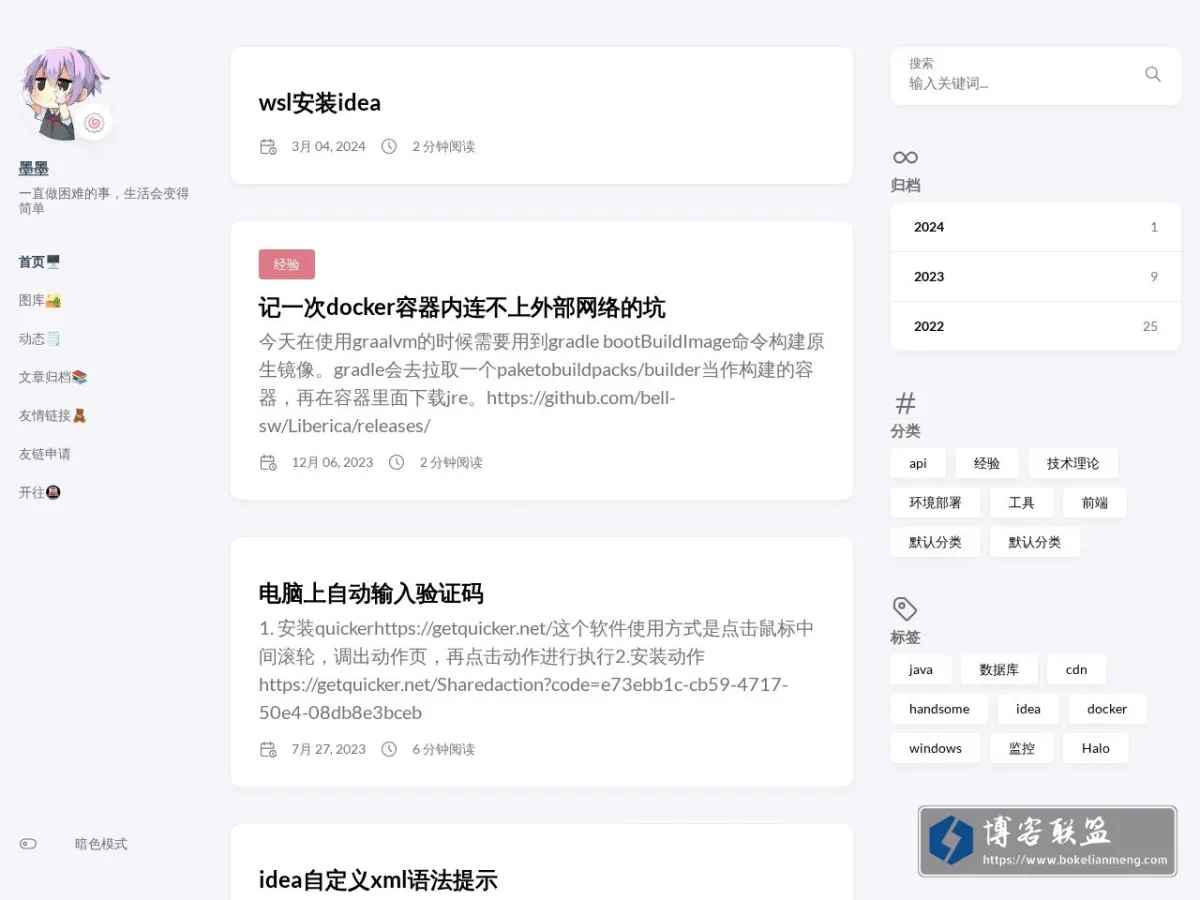Select the api category chip
This screenshot has height=900, width=1200.
pos(918,463)
